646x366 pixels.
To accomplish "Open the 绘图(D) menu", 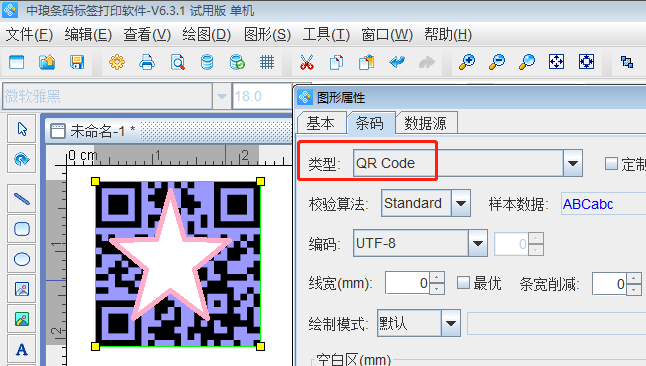I will point(206,35).
